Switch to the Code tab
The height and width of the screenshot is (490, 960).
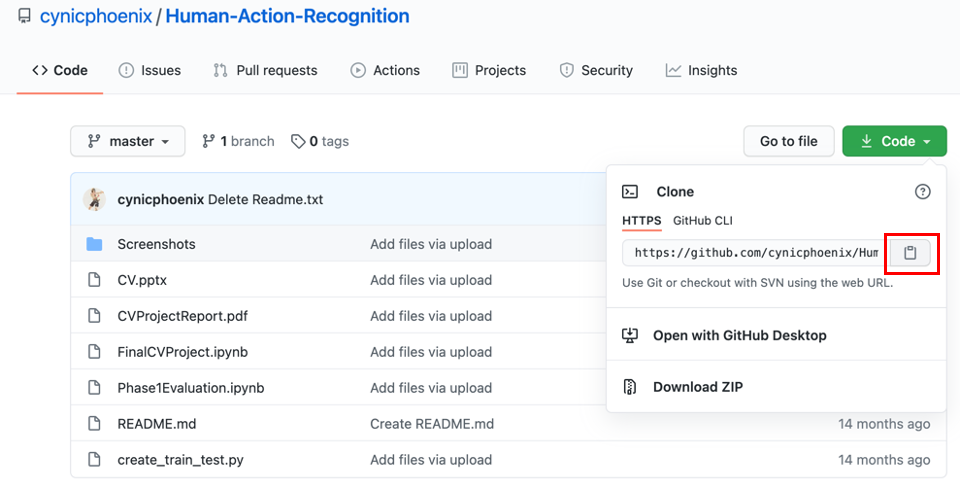[60, 70]
